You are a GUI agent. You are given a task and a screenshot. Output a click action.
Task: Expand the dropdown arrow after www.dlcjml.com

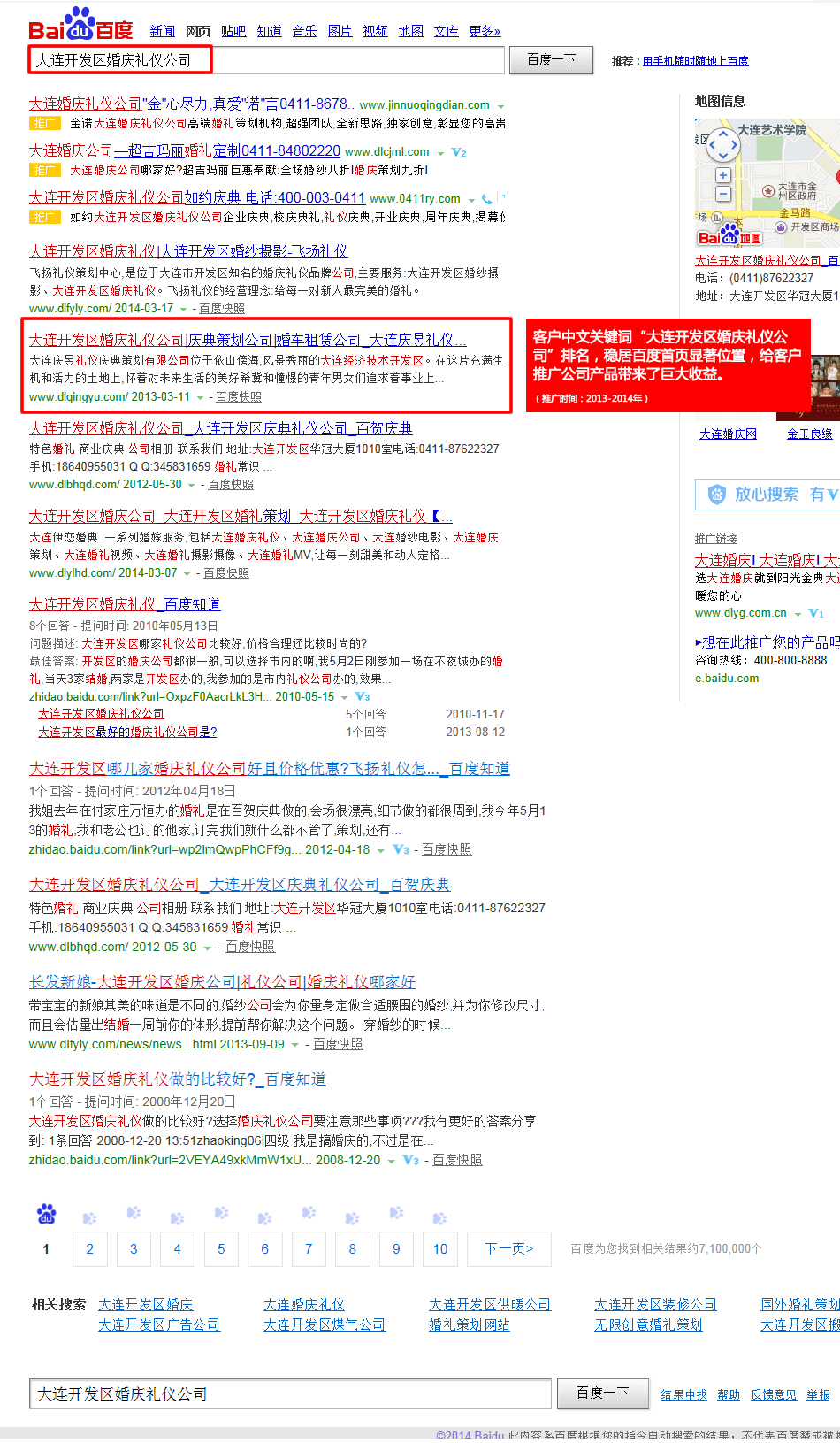click(440, 153)
